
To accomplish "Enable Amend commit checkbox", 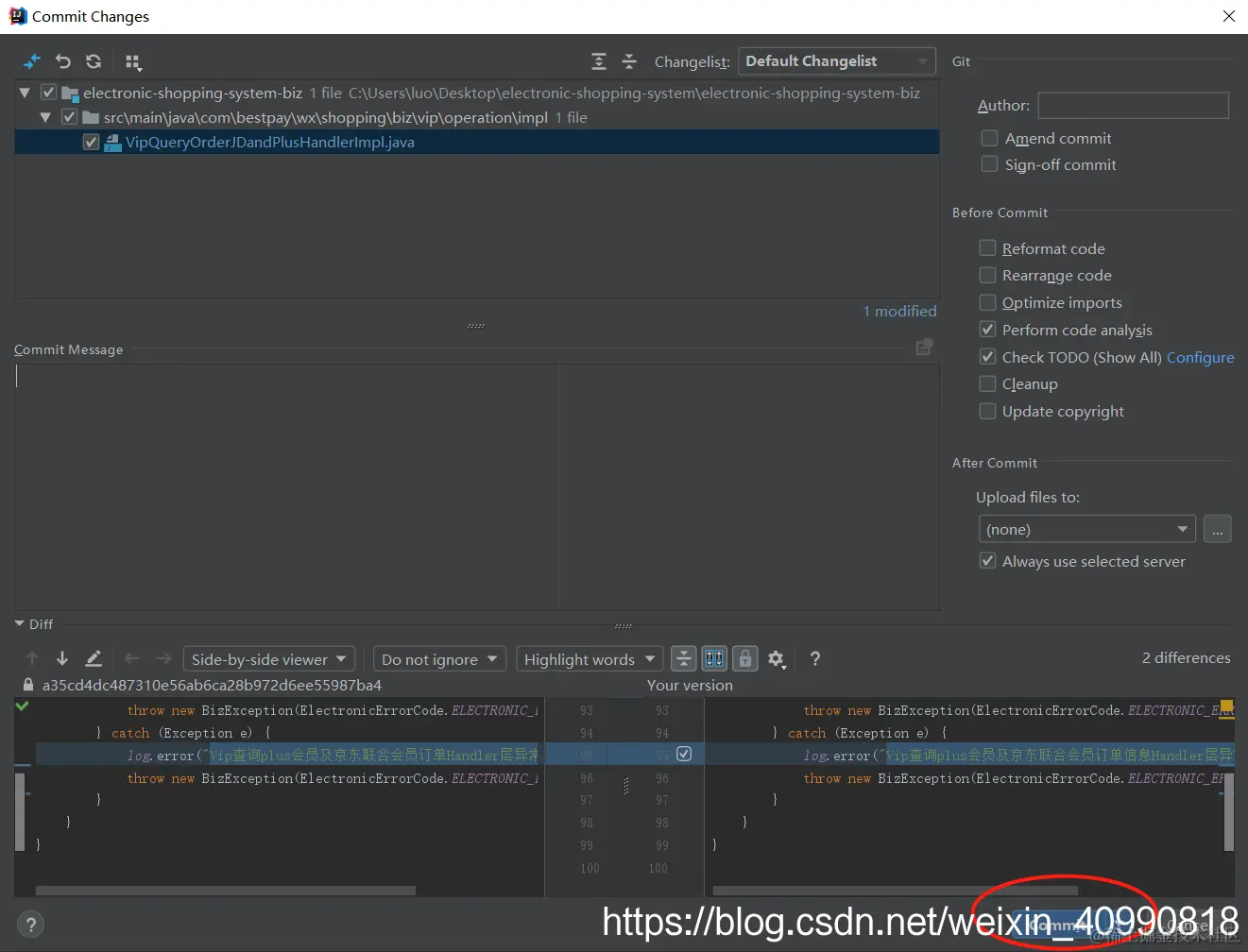I will click(989, 138).
